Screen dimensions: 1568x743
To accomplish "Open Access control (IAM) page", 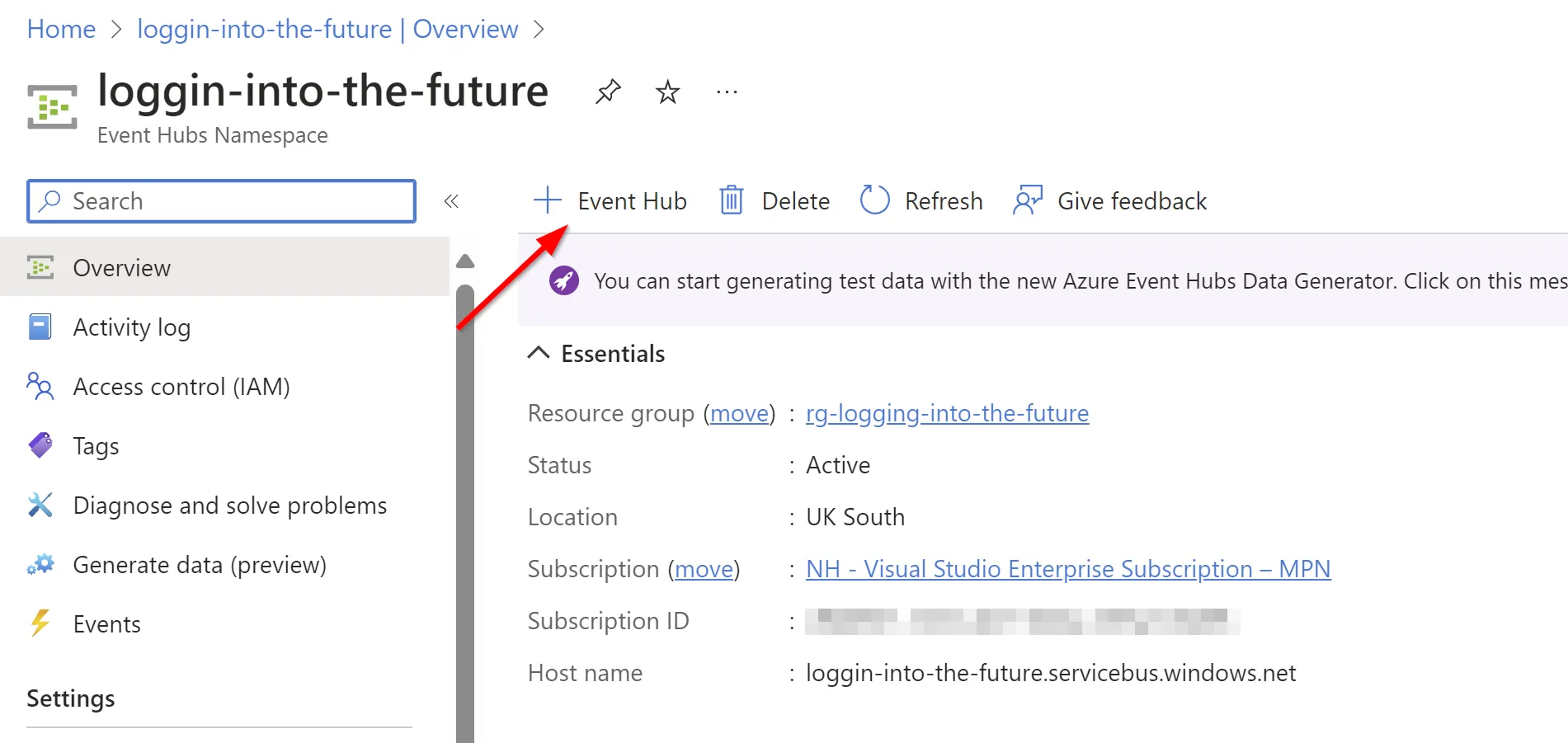I will click(224, 387).
